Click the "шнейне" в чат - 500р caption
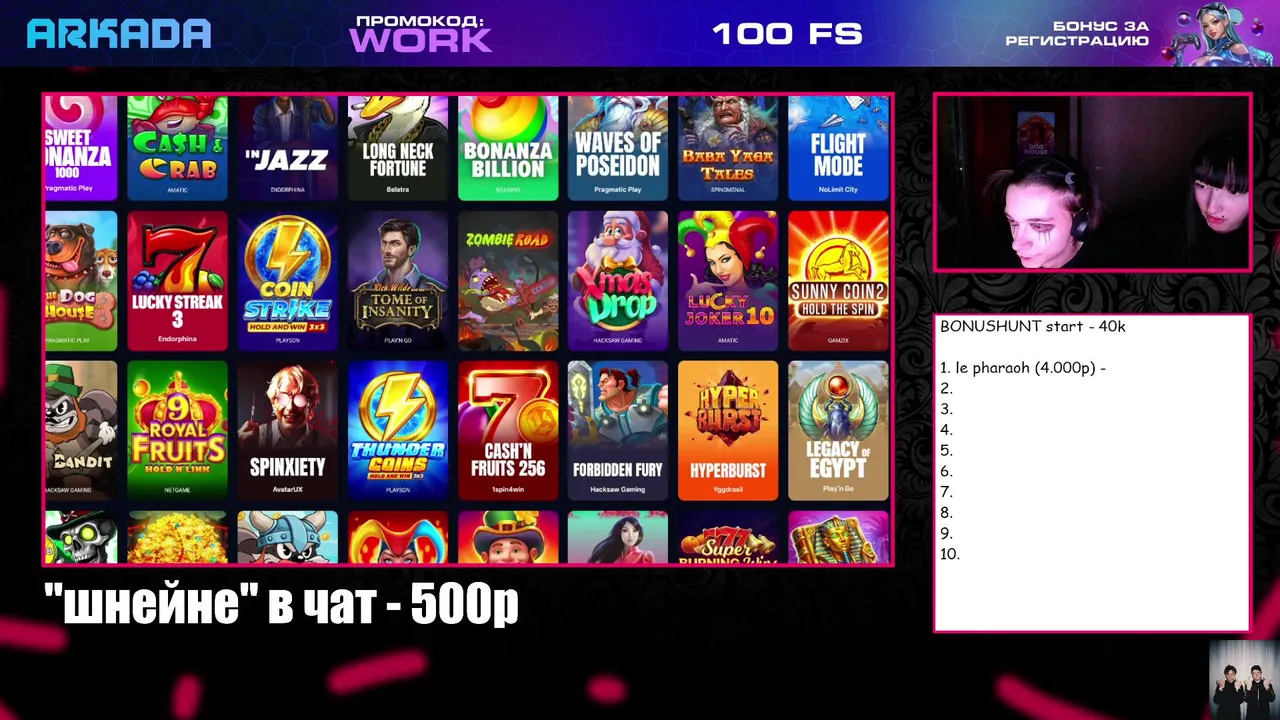This screenshot has width=1280, height=720. tap(281, 603)
